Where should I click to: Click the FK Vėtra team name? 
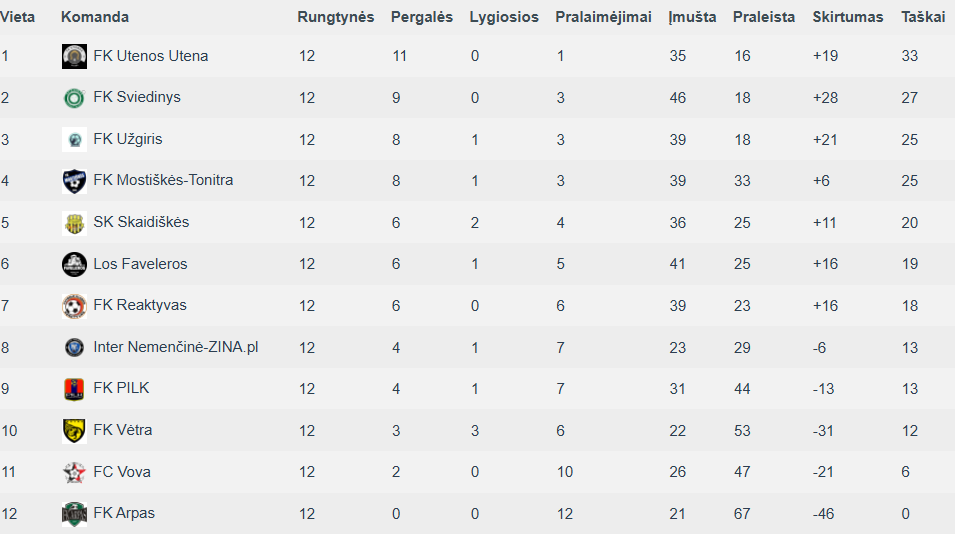122,430
